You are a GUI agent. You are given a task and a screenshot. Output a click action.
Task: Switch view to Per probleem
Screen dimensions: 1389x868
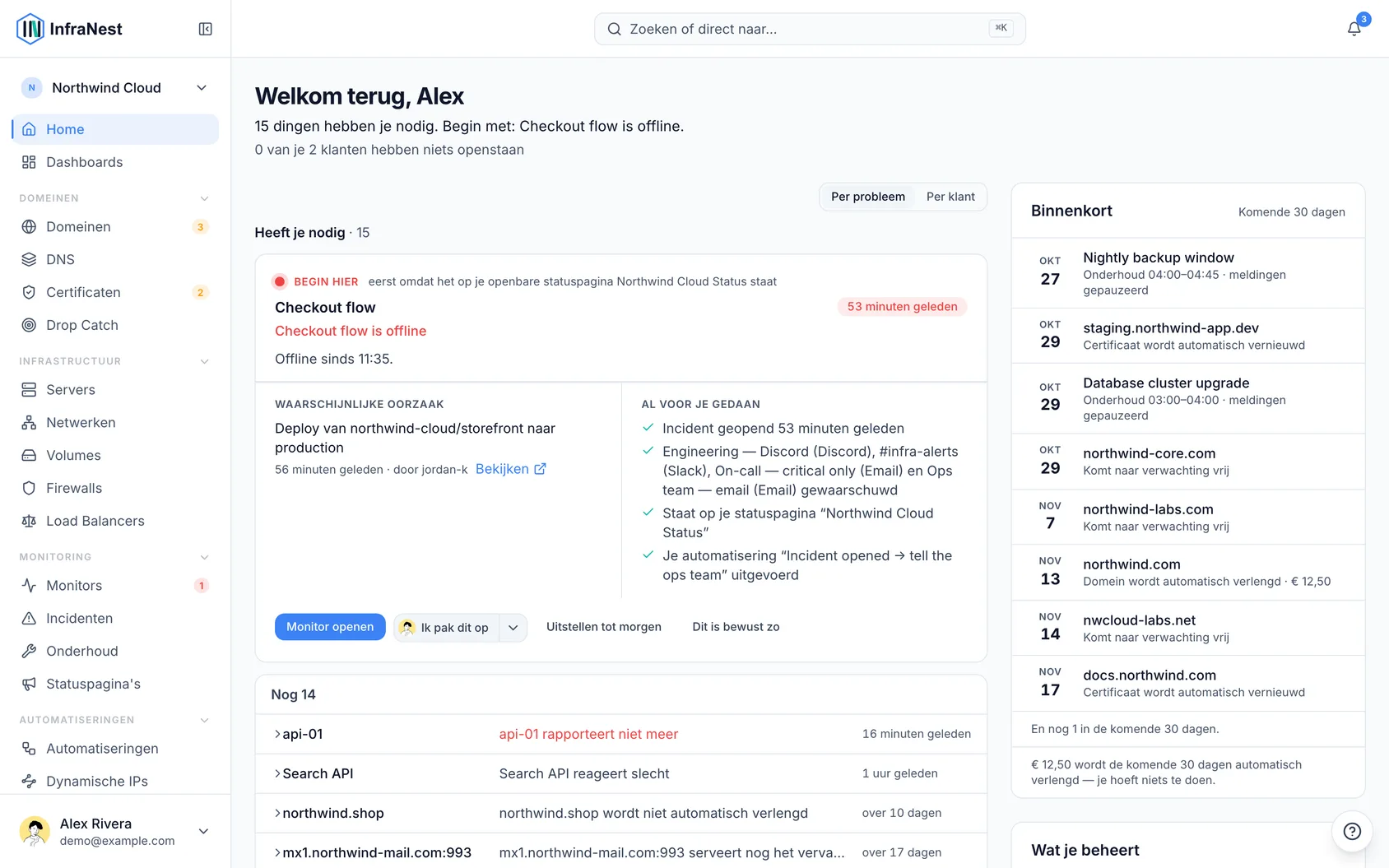[867, 197]
